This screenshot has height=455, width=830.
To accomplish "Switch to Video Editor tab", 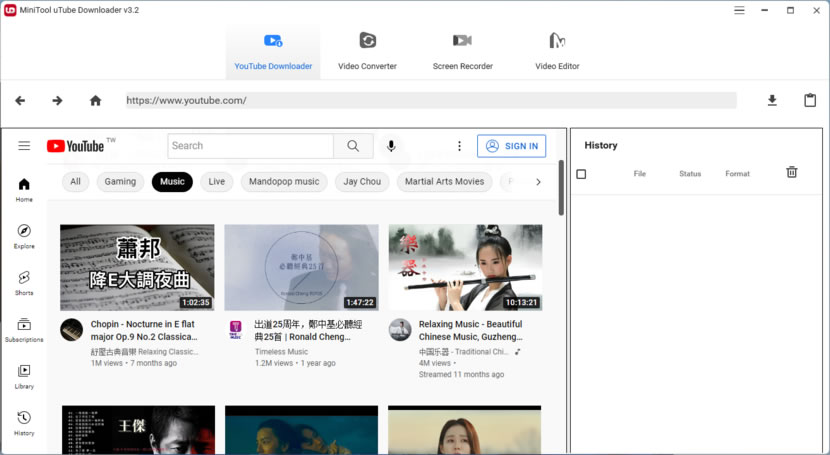I will click(557, 51).
